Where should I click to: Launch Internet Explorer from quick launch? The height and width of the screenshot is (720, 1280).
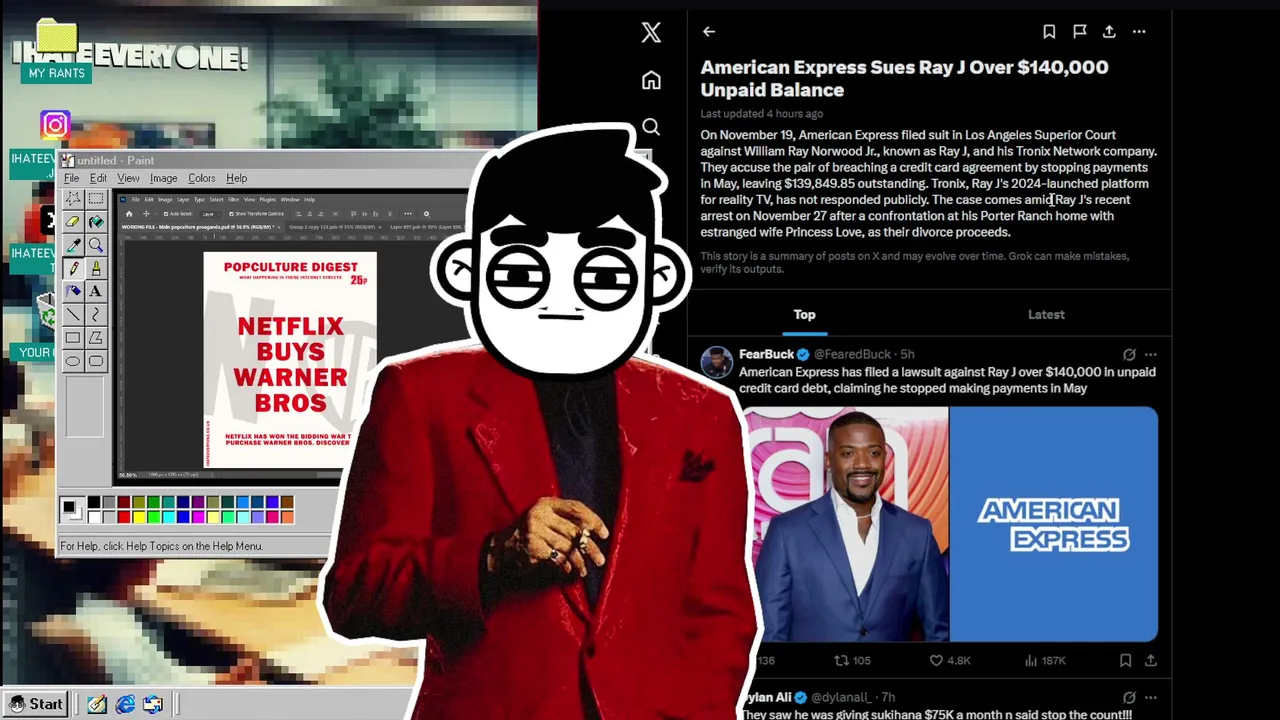[125, 705]
